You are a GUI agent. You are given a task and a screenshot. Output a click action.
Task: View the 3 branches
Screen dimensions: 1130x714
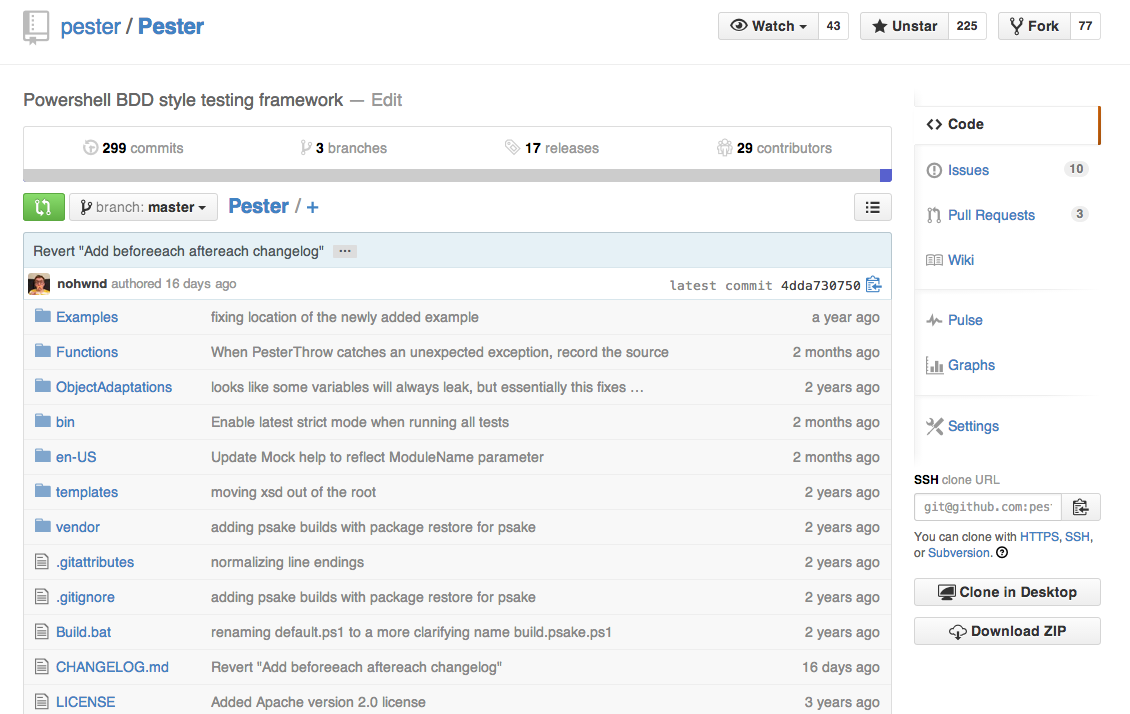344,148
